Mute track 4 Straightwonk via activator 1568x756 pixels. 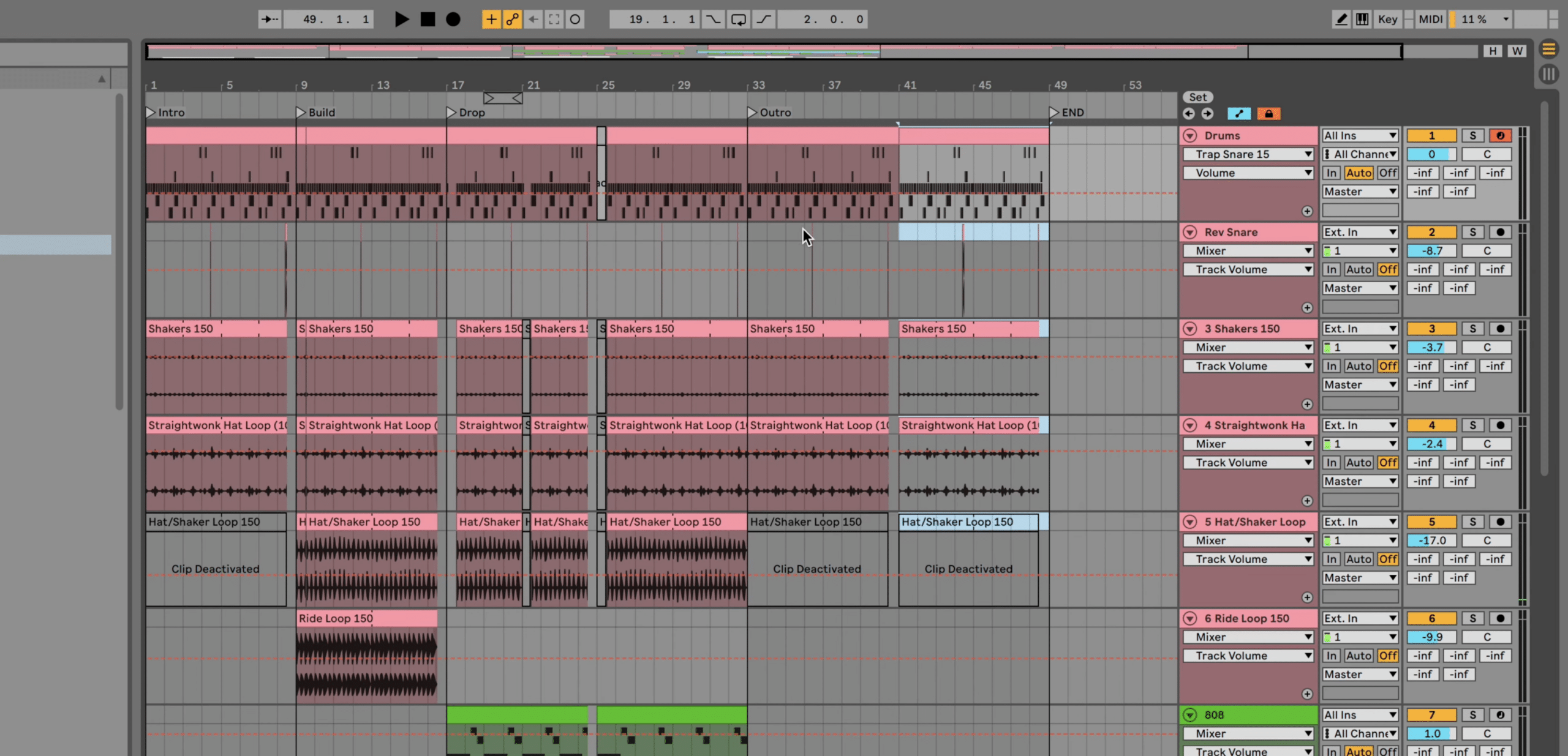pyautogui.click(x=1431, y=425)
